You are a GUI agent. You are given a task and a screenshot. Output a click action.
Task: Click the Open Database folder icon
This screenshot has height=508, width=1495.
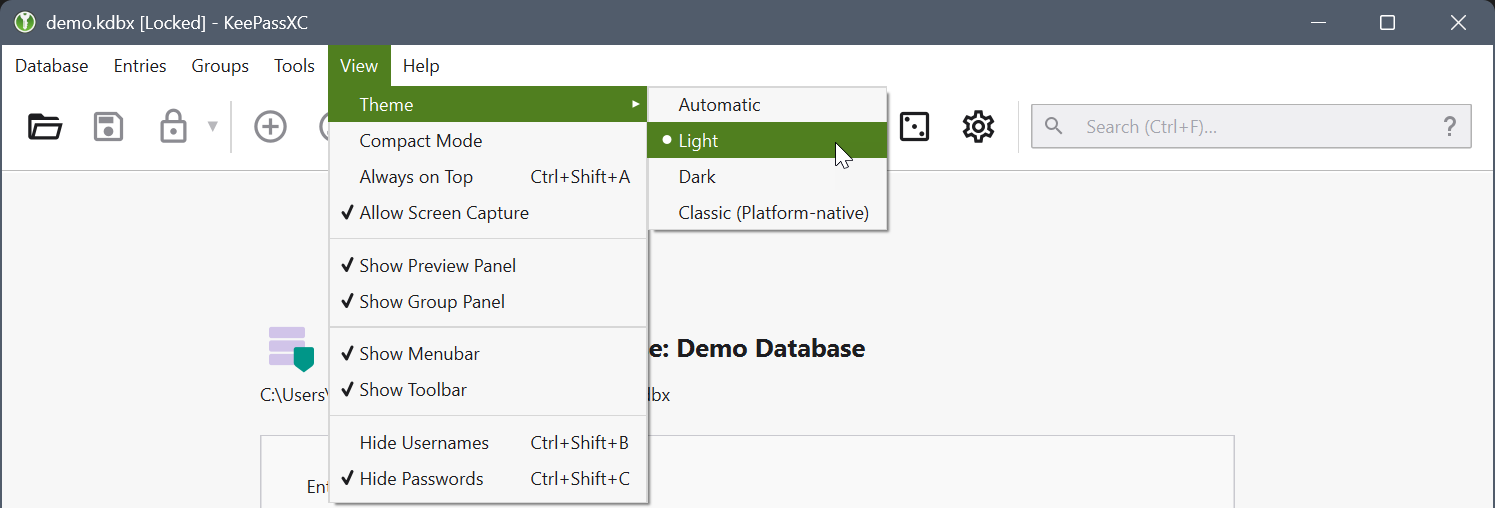click(45, 127)
